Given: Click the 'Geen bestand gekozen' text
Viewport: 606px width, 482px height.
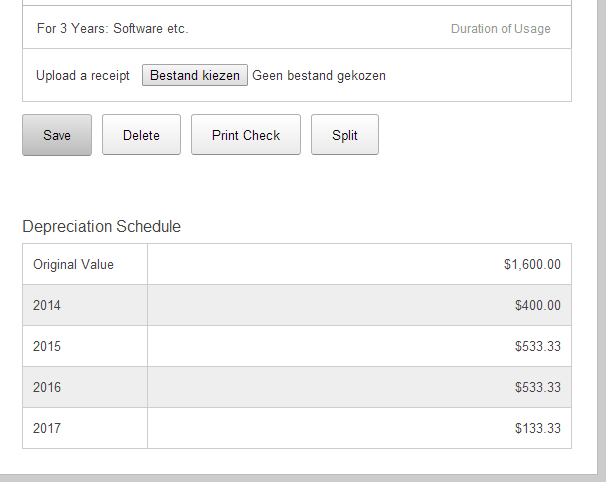Looking at the screenshot, I should point(319,75).
